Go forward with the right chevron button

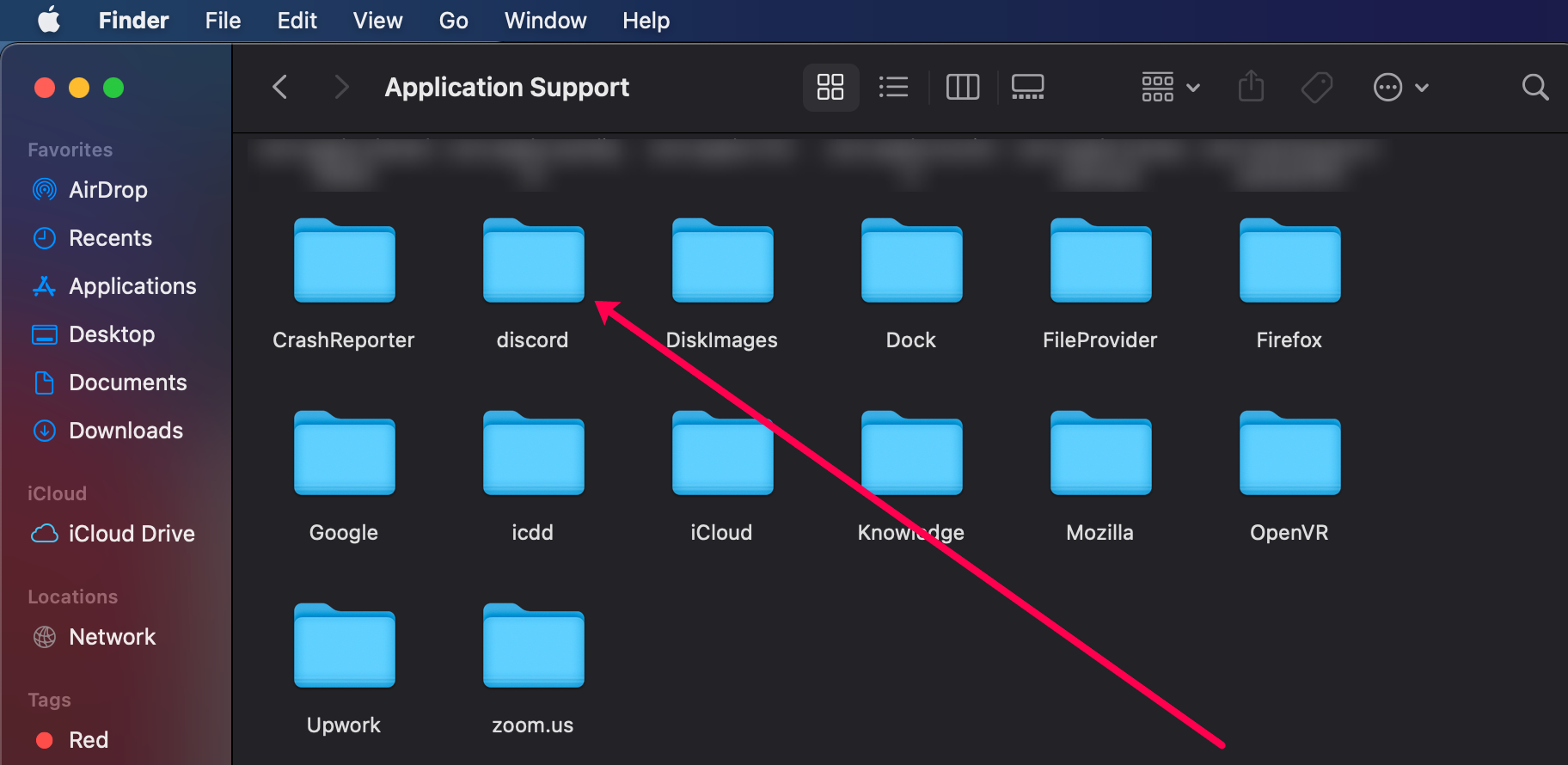341,87
